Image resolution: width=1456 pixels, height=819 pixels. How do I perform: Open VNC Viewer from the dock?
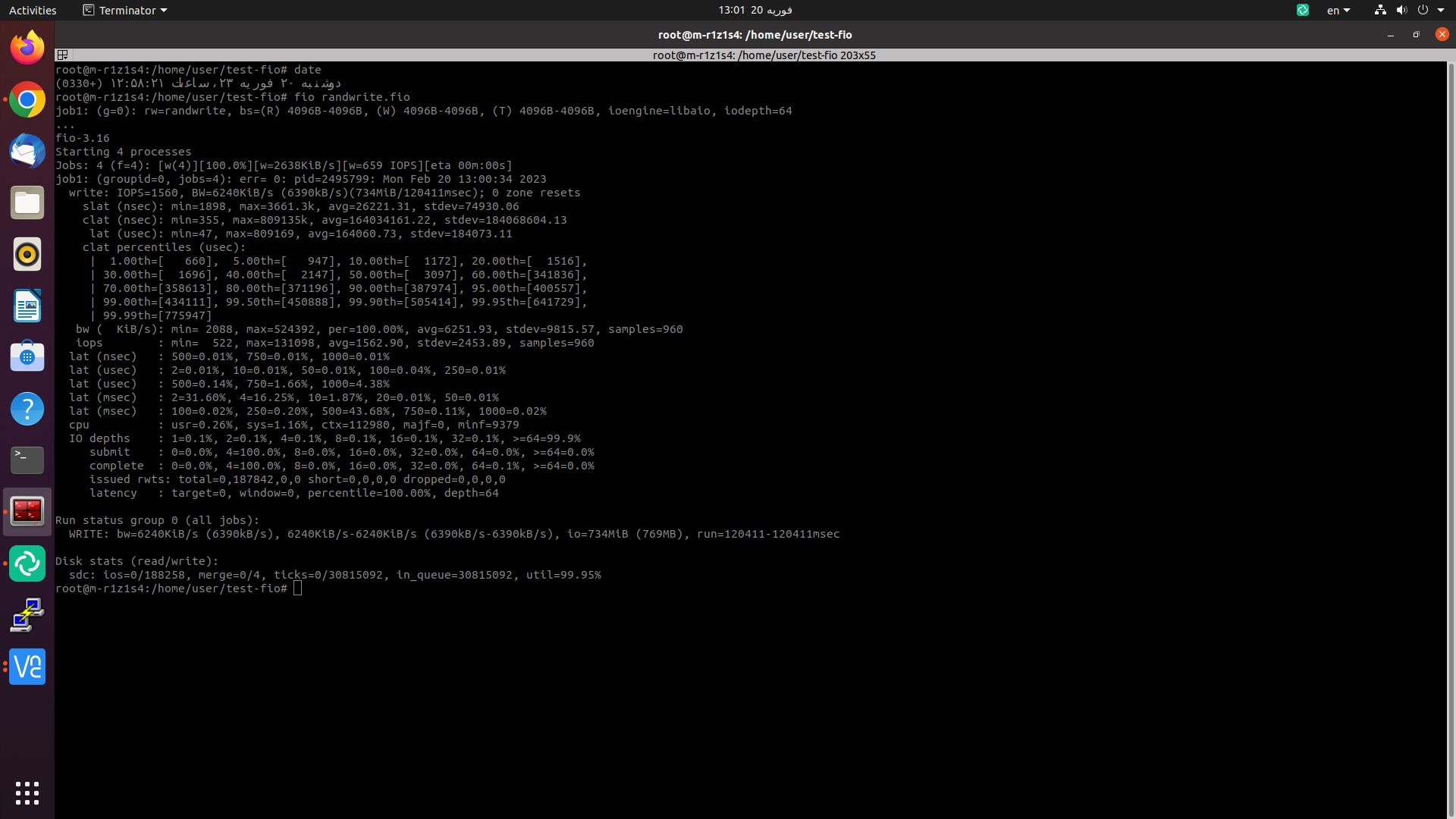pos(27,667)
